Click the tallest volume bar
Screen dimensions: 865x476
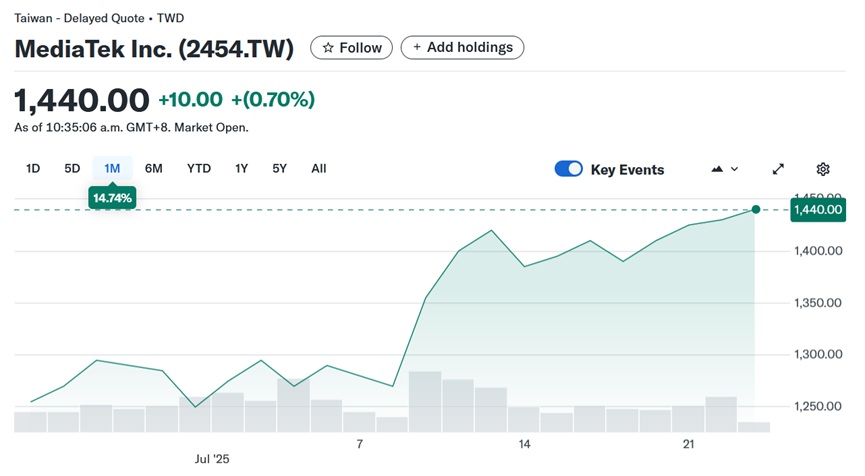coord(425,401)
